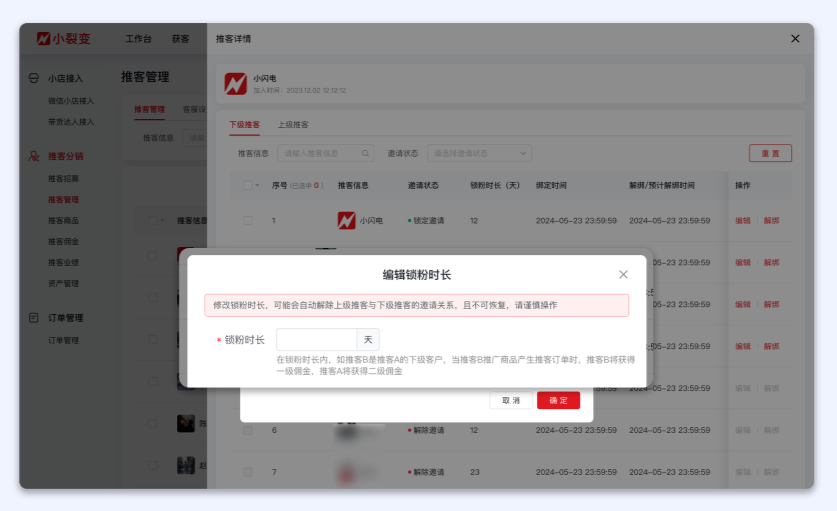
Task: Open 工作台 top menu
Action: coord(138,38)
